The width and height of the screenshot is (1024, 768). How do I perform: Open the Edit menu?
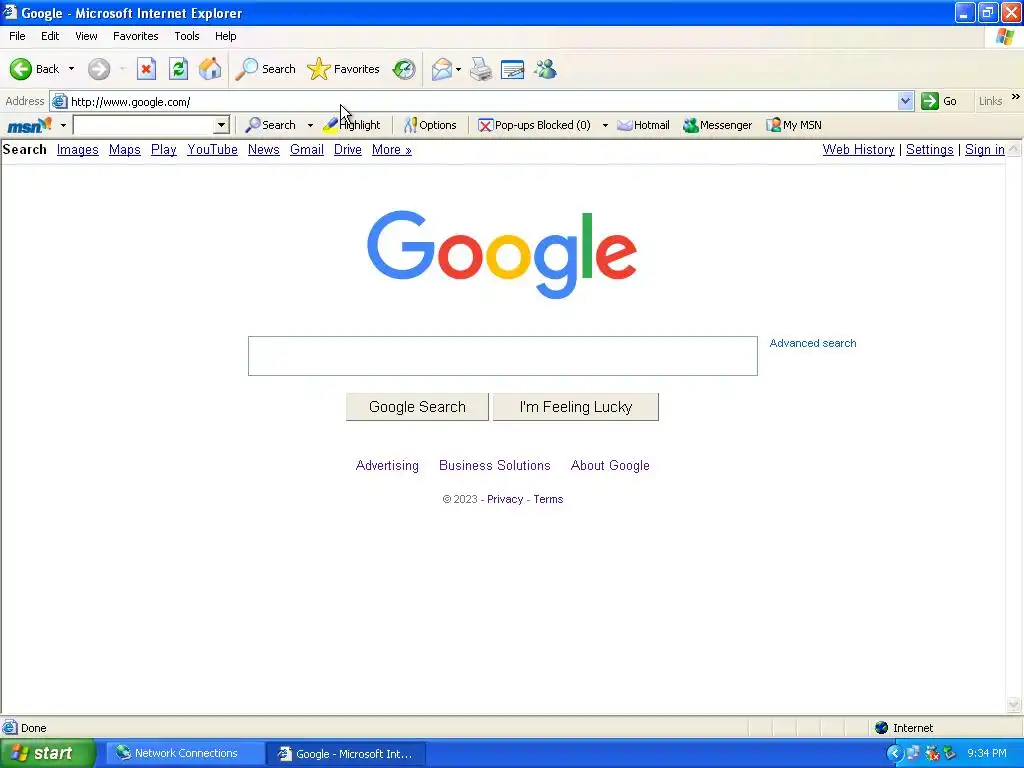50,36
